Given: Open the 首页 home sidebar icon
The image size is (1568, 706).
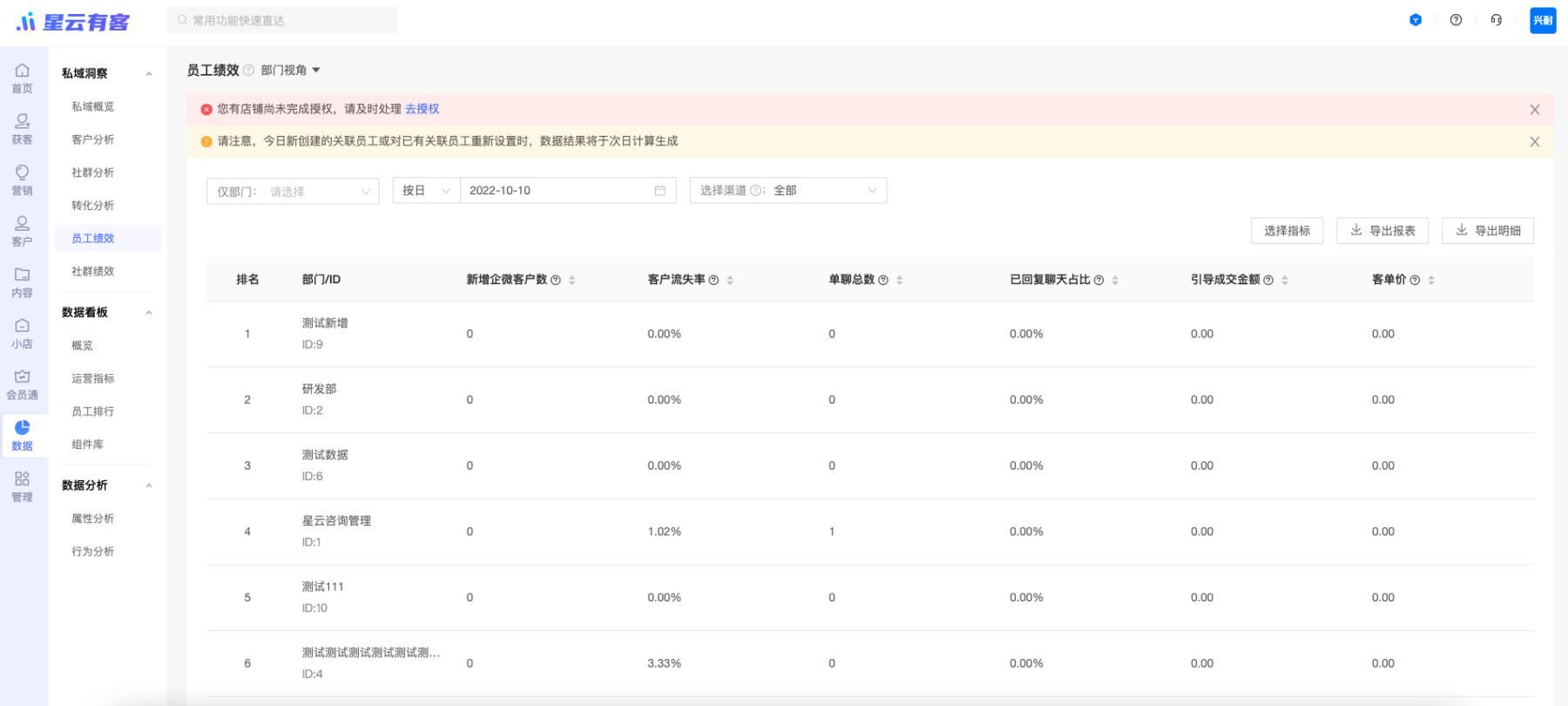Looking at the screenshot, I should click(x=23, y=78).
